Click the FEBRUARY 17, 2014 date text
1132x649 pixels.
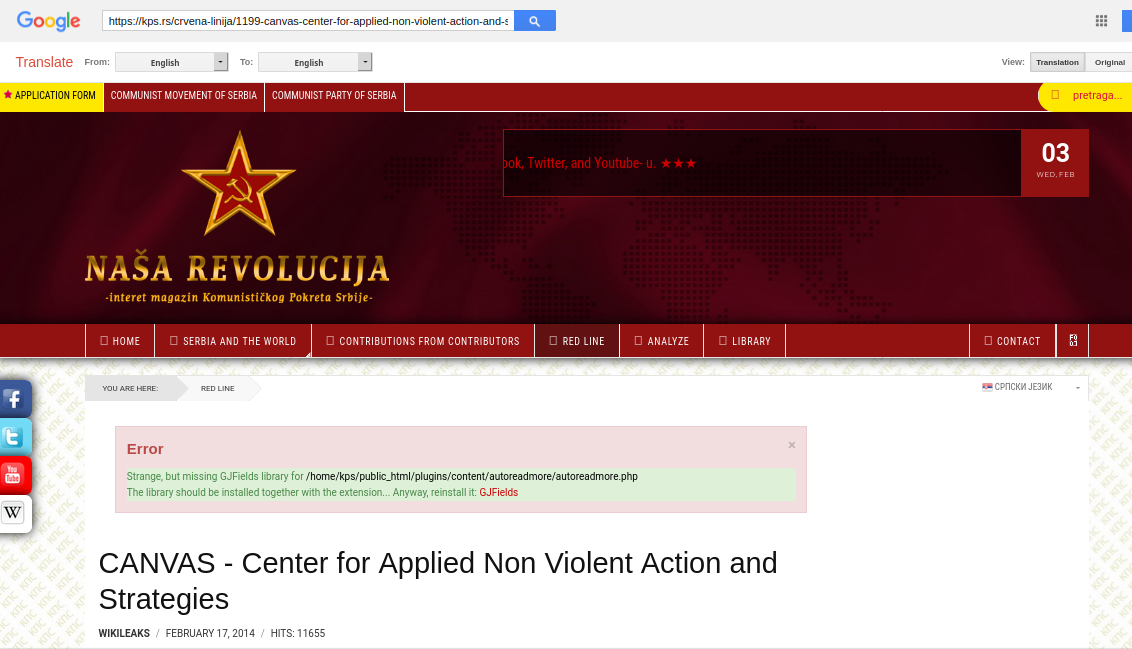[210, 633]
